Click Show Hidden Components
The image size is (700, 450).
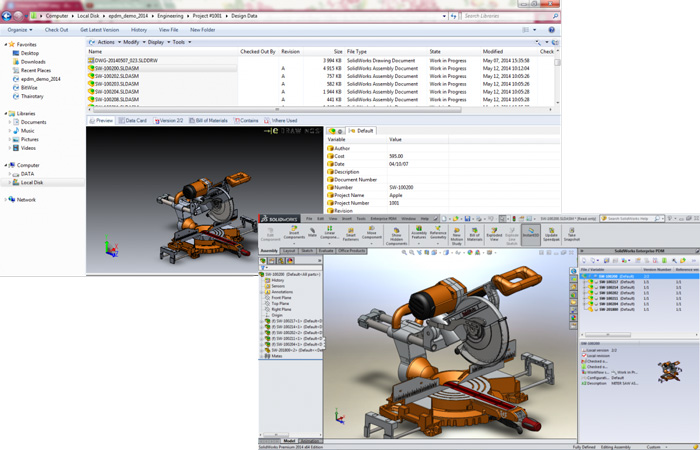[x=396, y=235]
